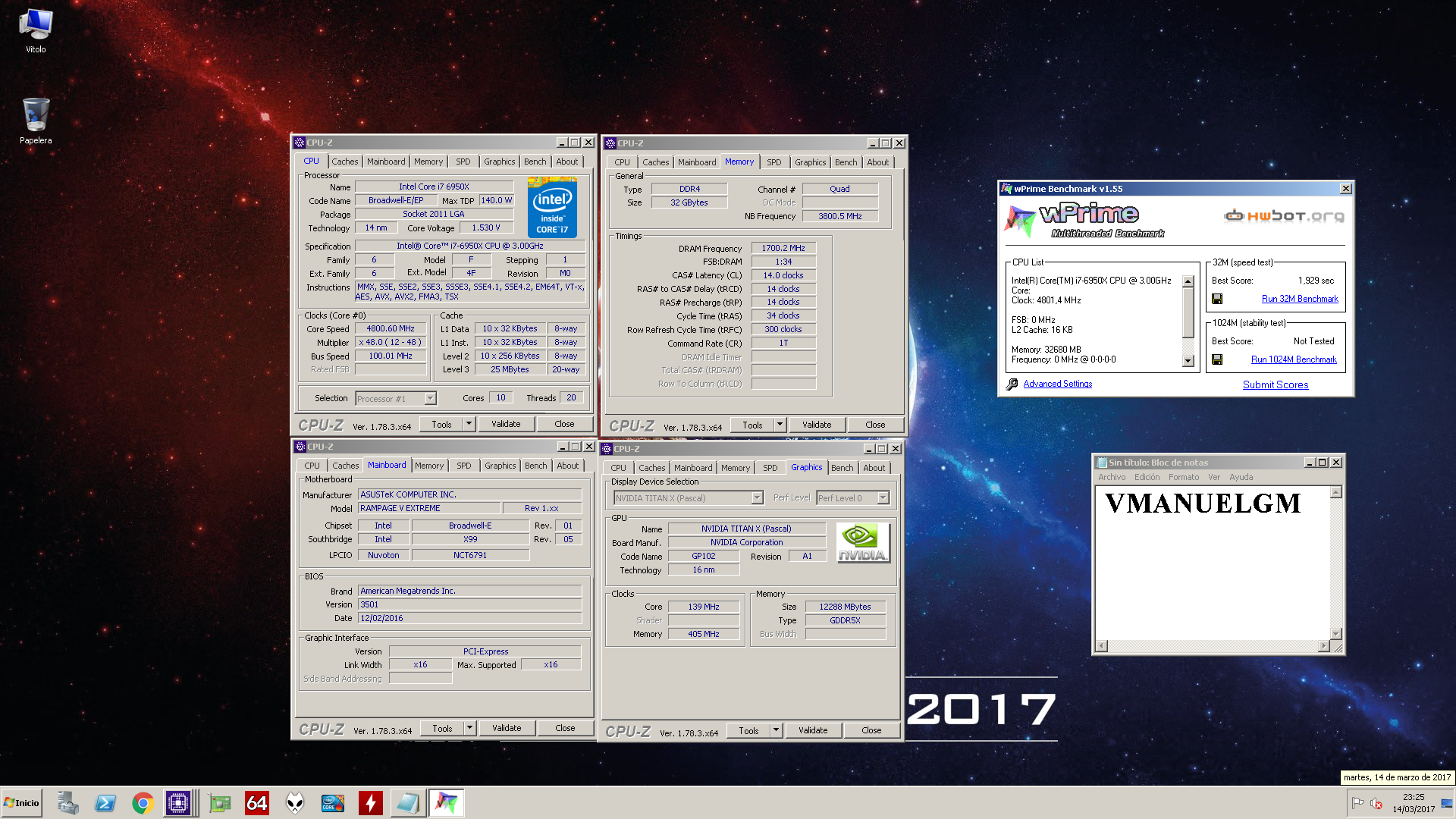Image resolution: width=1456 pixels, height=819 pixels.
Task: Click the hwbot.org logo in wPrime
Action: click(x=1284, y=216)
